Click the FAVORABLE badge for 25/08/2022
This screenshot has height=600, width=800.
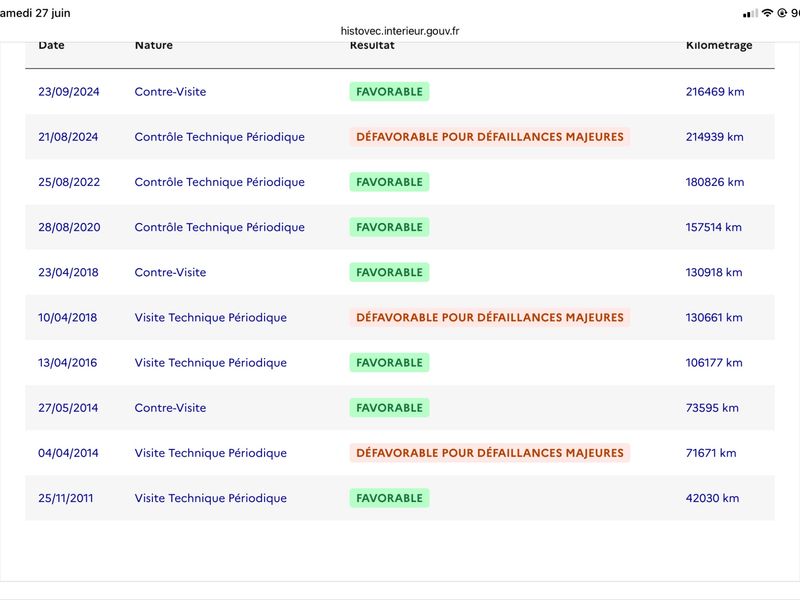click(389, 182)
